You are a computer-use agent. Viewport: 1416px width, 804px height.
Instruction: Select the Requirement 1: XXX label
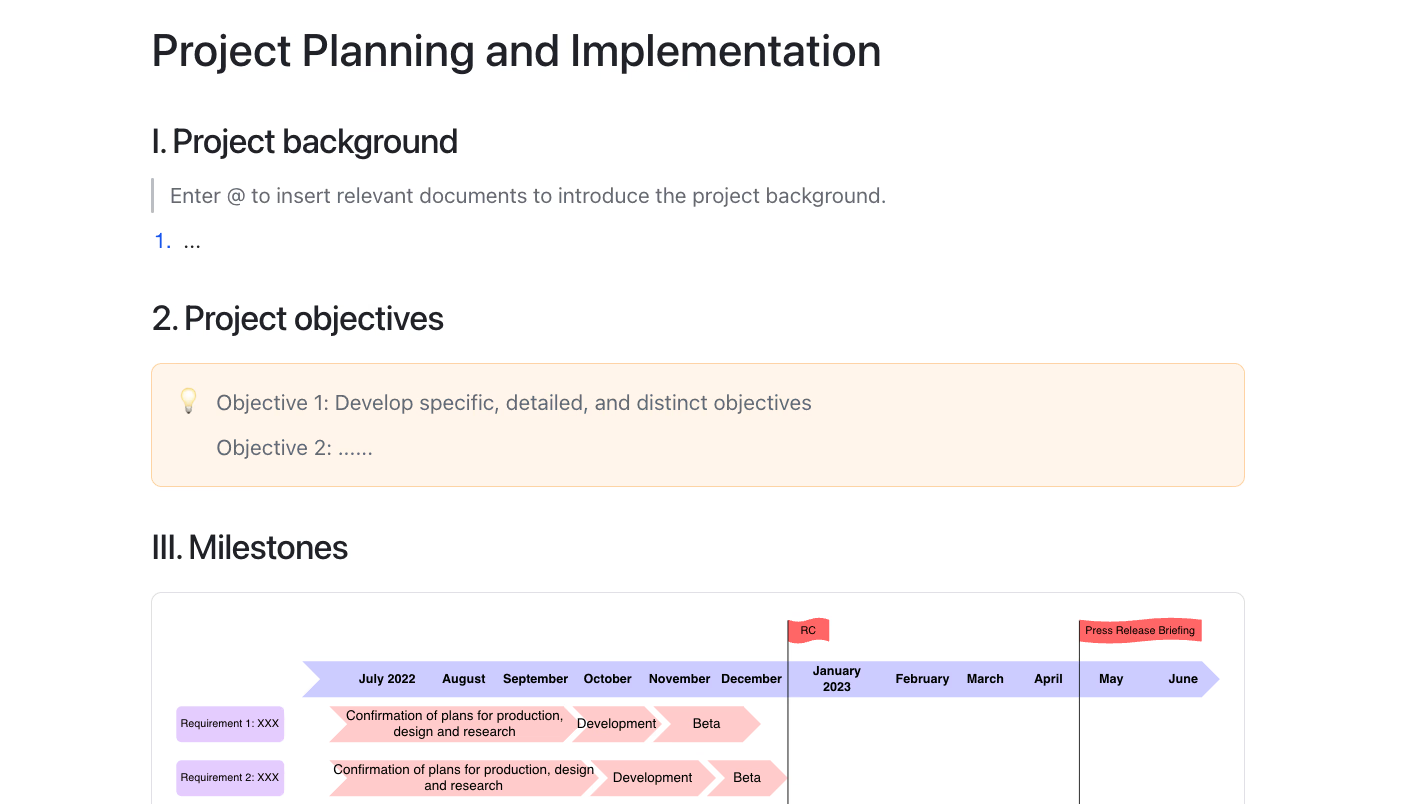[230, 724]
